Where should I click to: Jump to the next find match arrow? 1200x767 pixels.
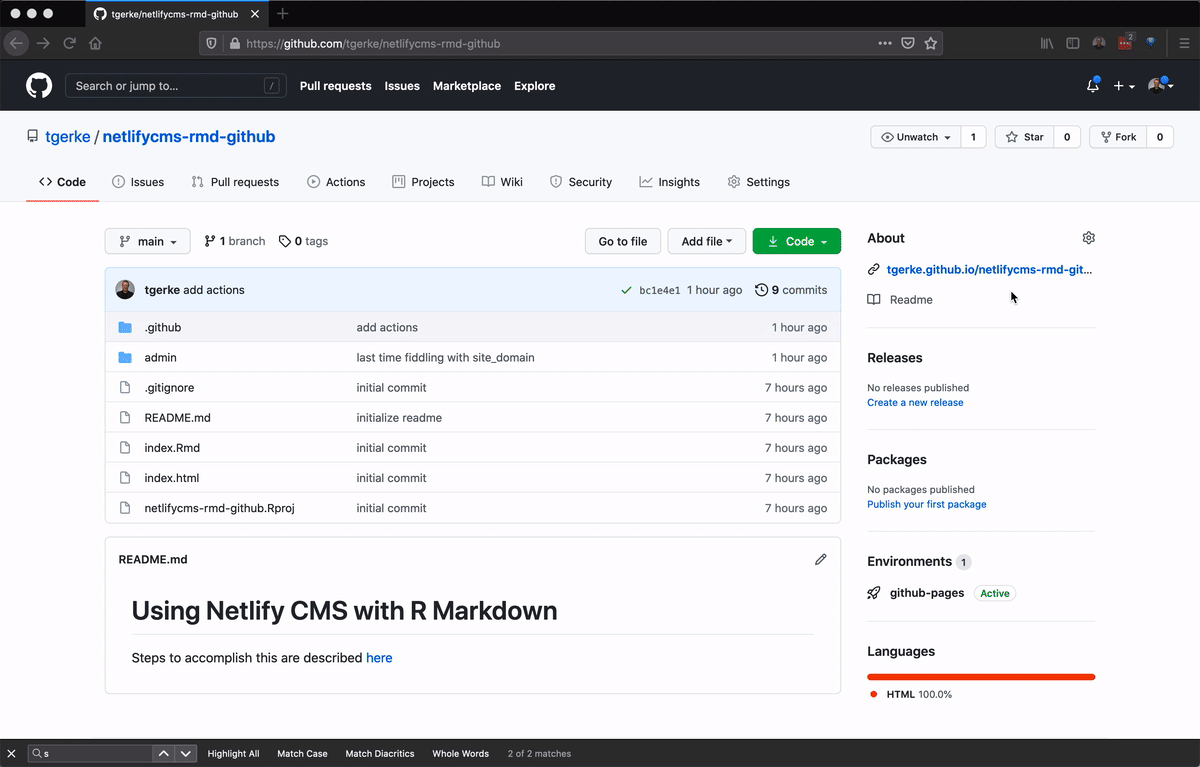point(186,753)
